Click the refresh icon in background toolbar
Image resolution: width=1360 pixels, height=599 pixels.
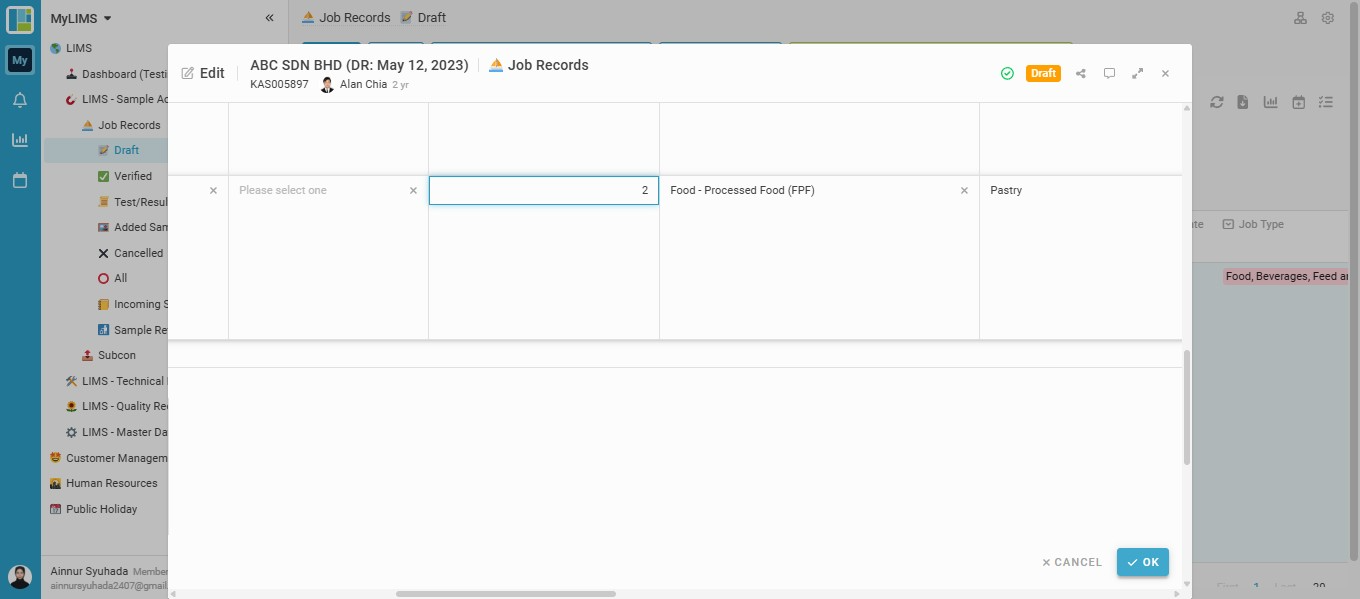1217,102
